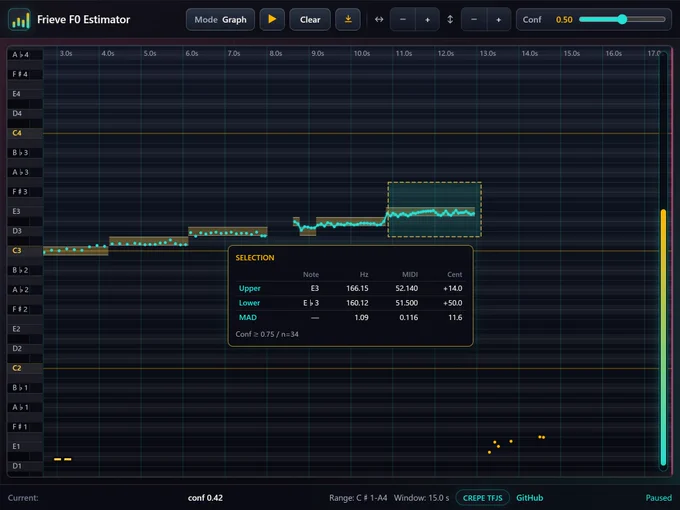
Task: Zoom out horizontally with the minus button
Action: click(x=403, y=20)
